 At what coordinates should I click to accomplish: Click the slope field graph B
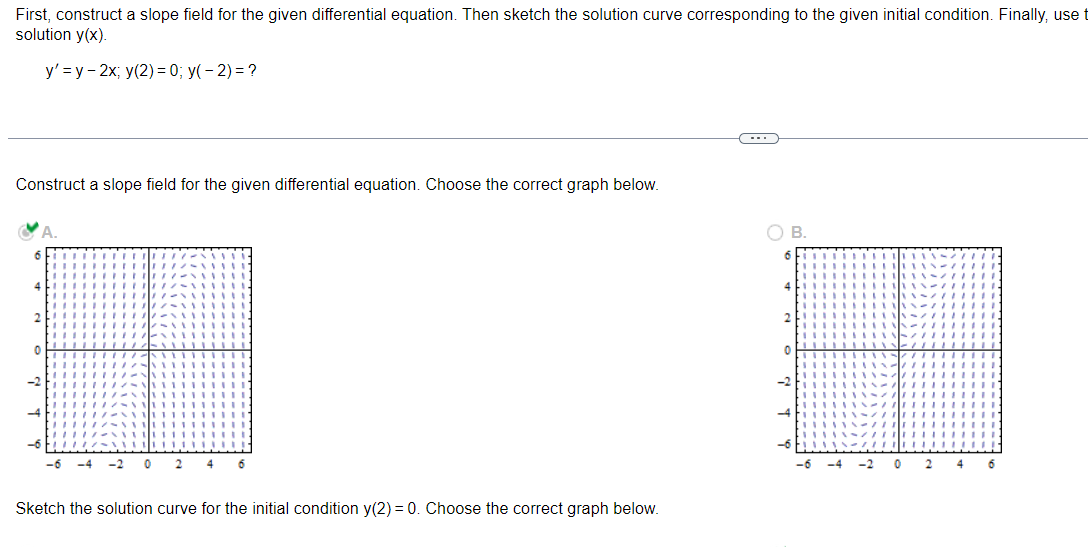899,350
